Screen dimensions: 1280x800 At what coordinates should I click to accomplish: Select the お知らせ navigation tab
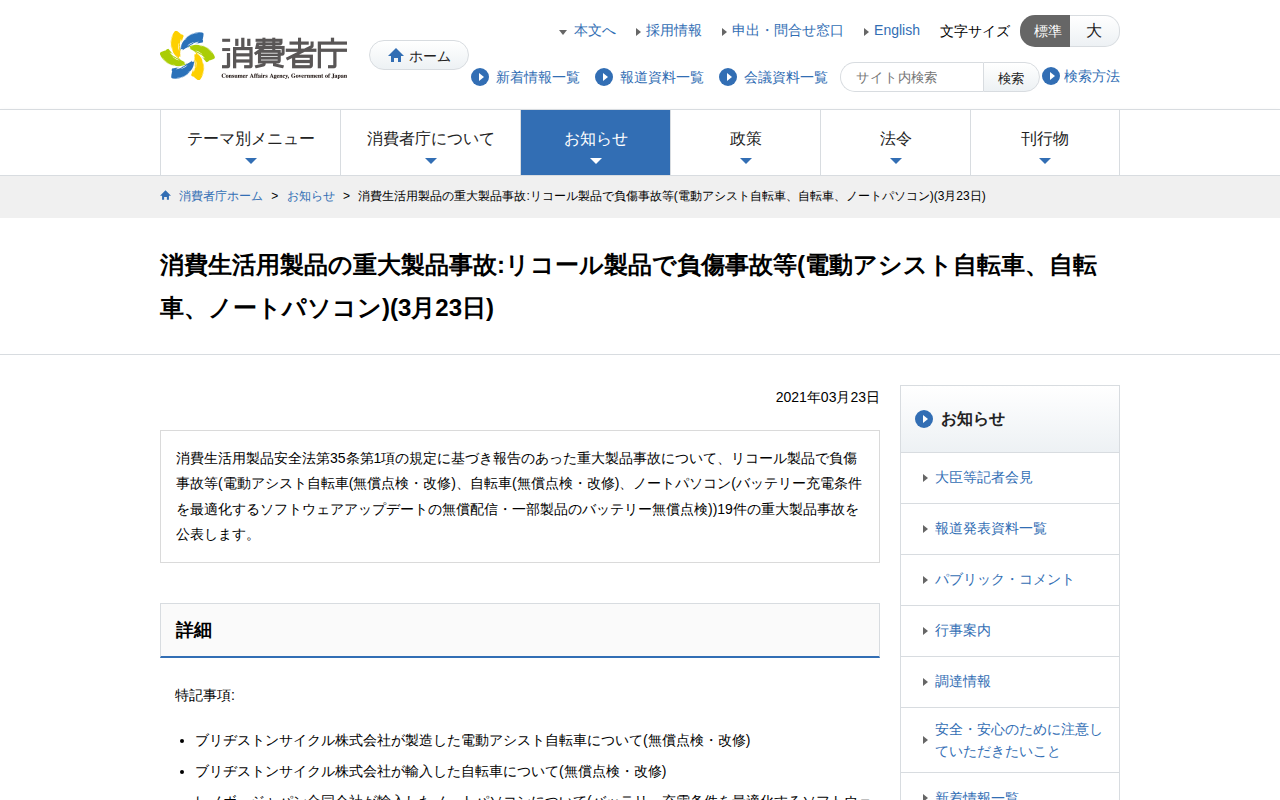[595, 141]
